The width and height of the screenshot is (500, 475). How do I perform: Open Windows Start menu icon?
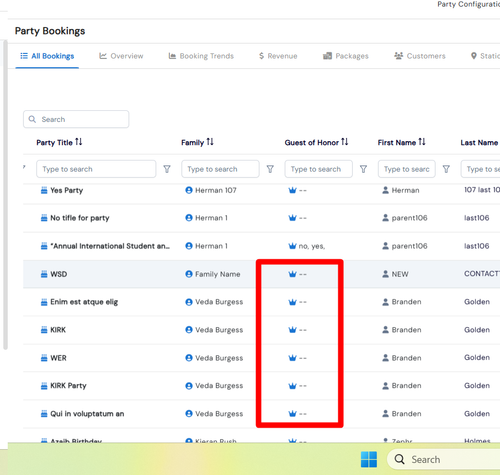[369, 459]
